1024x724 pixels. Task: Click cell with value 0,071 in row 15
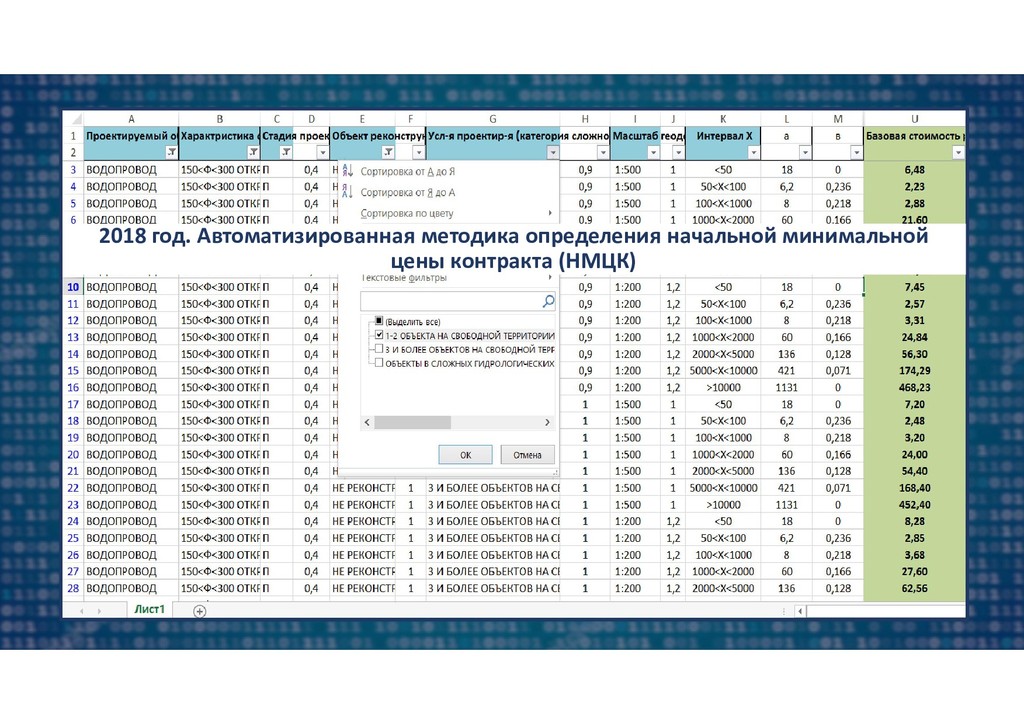coord(838,370)
